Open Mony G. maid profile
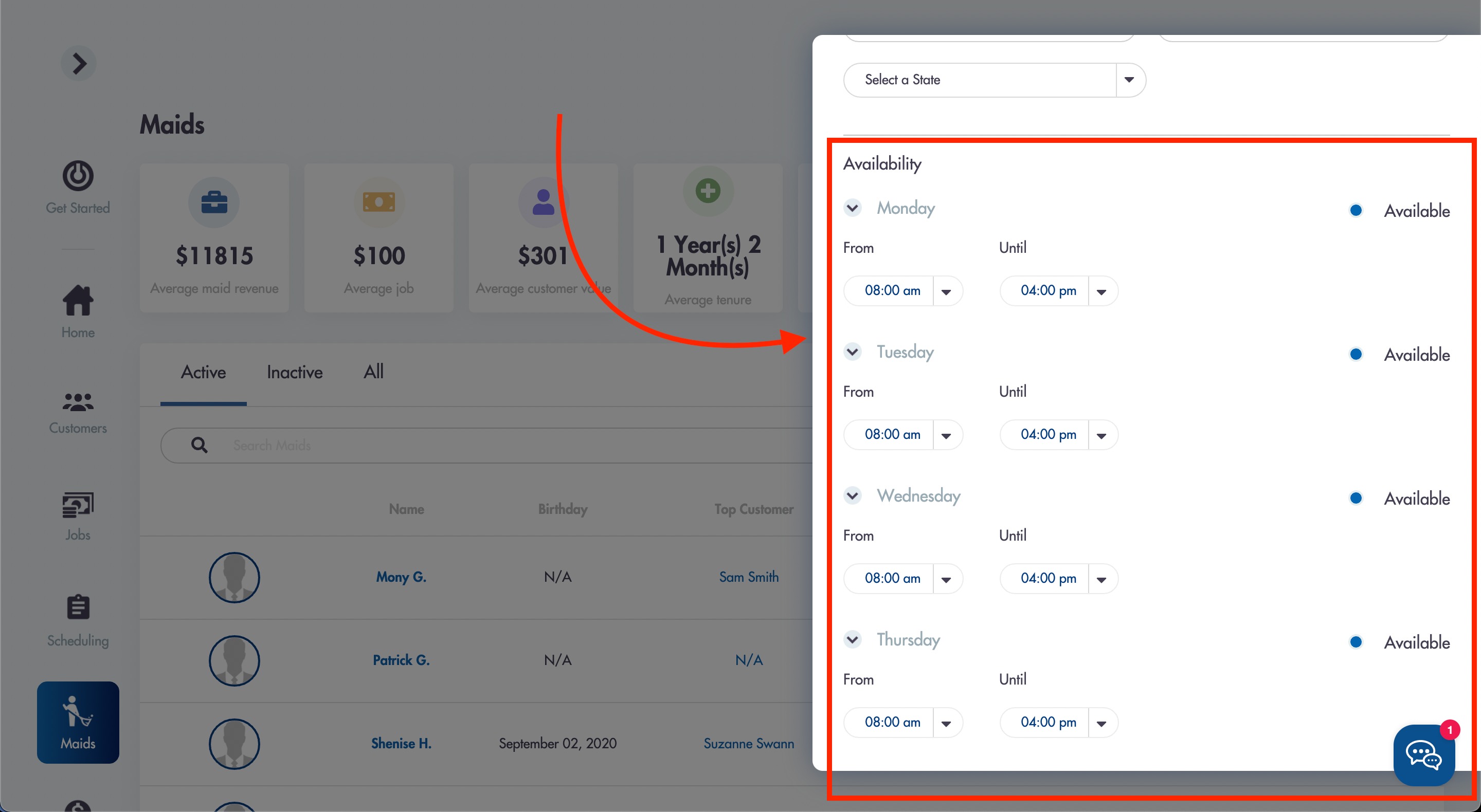 click(401, 577)
